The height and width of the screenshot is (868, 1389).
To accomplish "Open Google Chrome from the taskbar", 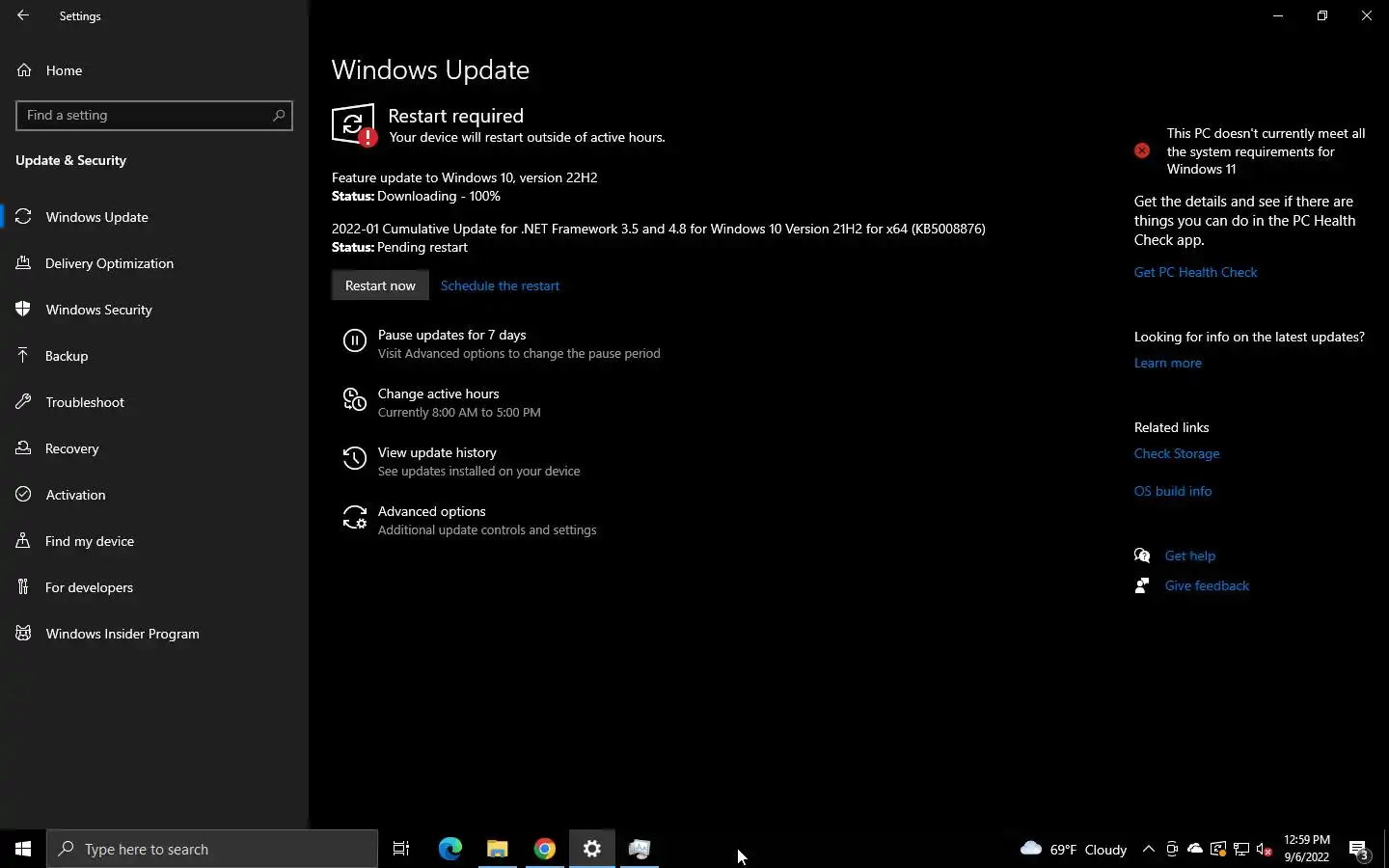I will 545,849.
